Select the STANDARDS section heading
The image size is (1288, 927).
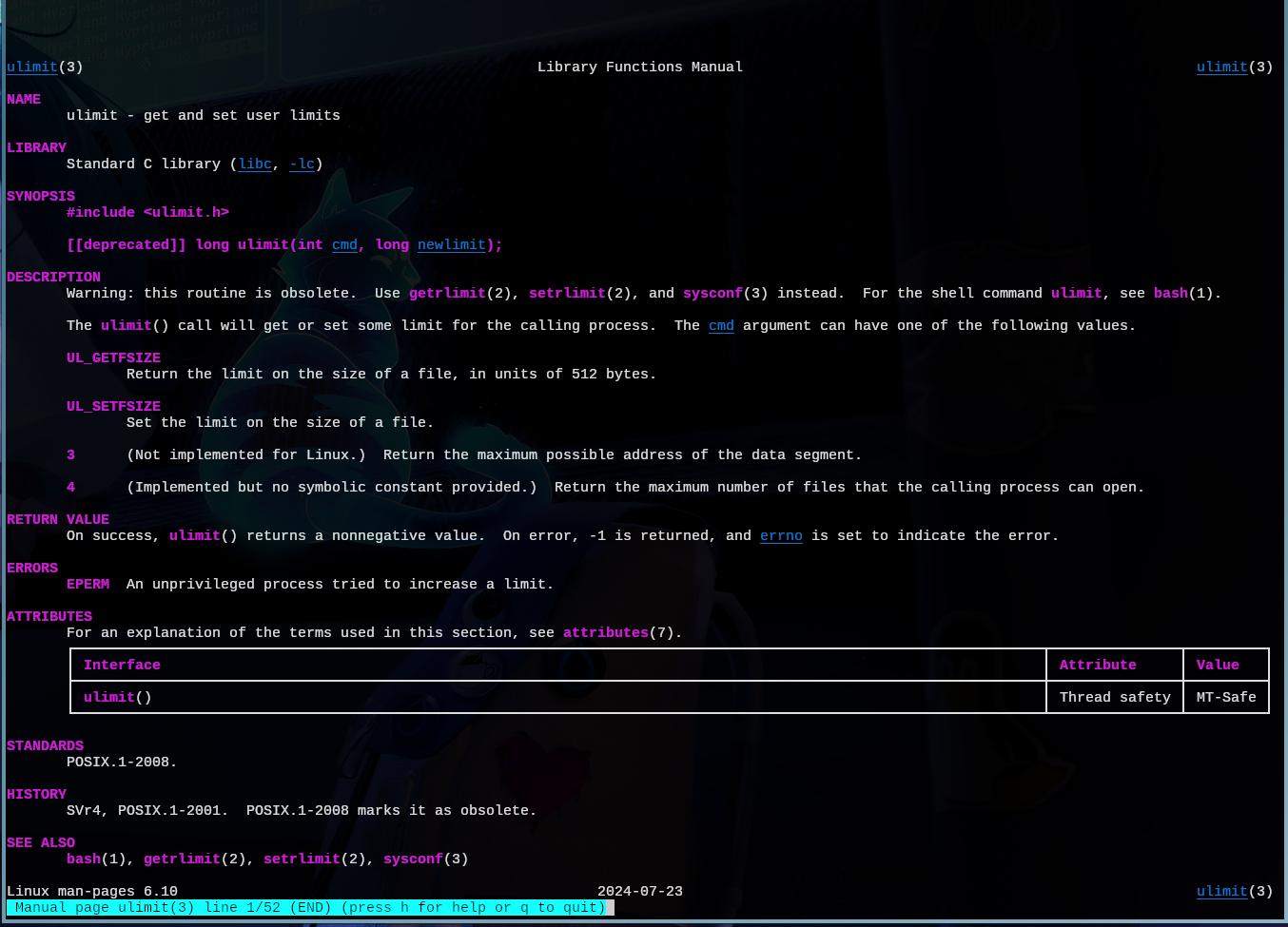coord(45,746)
